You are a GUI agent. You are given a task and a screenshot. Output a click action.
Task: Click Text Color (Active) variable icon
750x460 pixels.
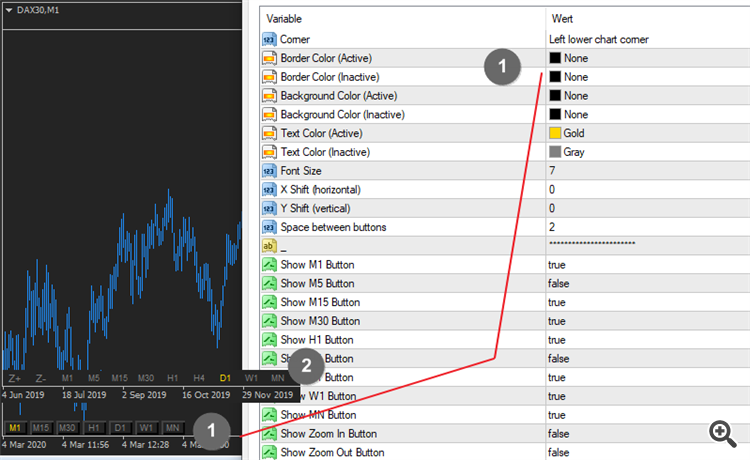[269, 133]
